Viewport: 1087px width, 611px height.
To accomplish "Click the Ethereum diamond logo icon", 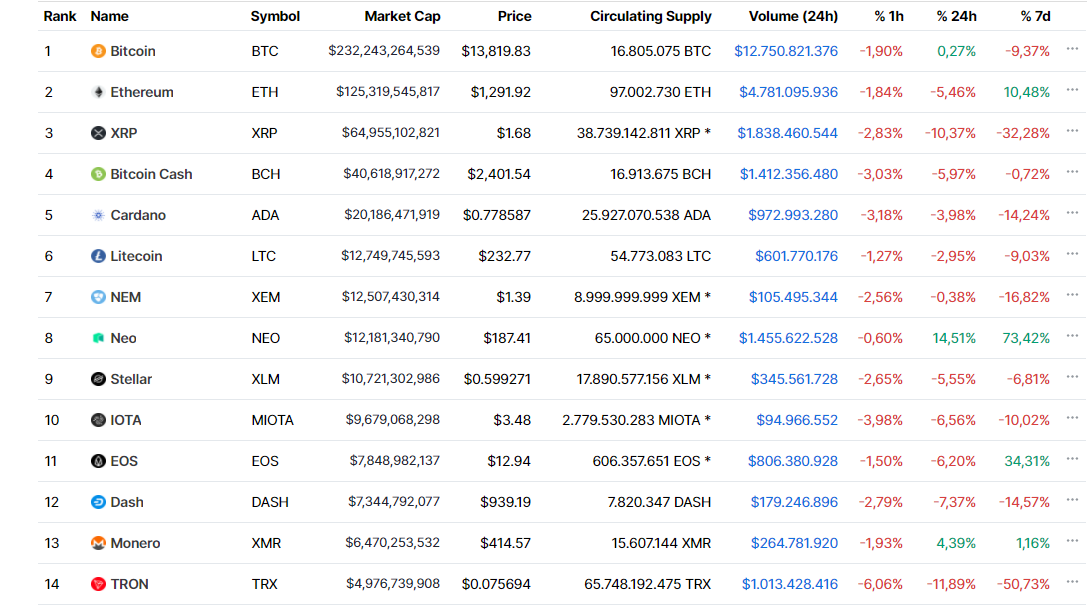I will pos(98,92).
